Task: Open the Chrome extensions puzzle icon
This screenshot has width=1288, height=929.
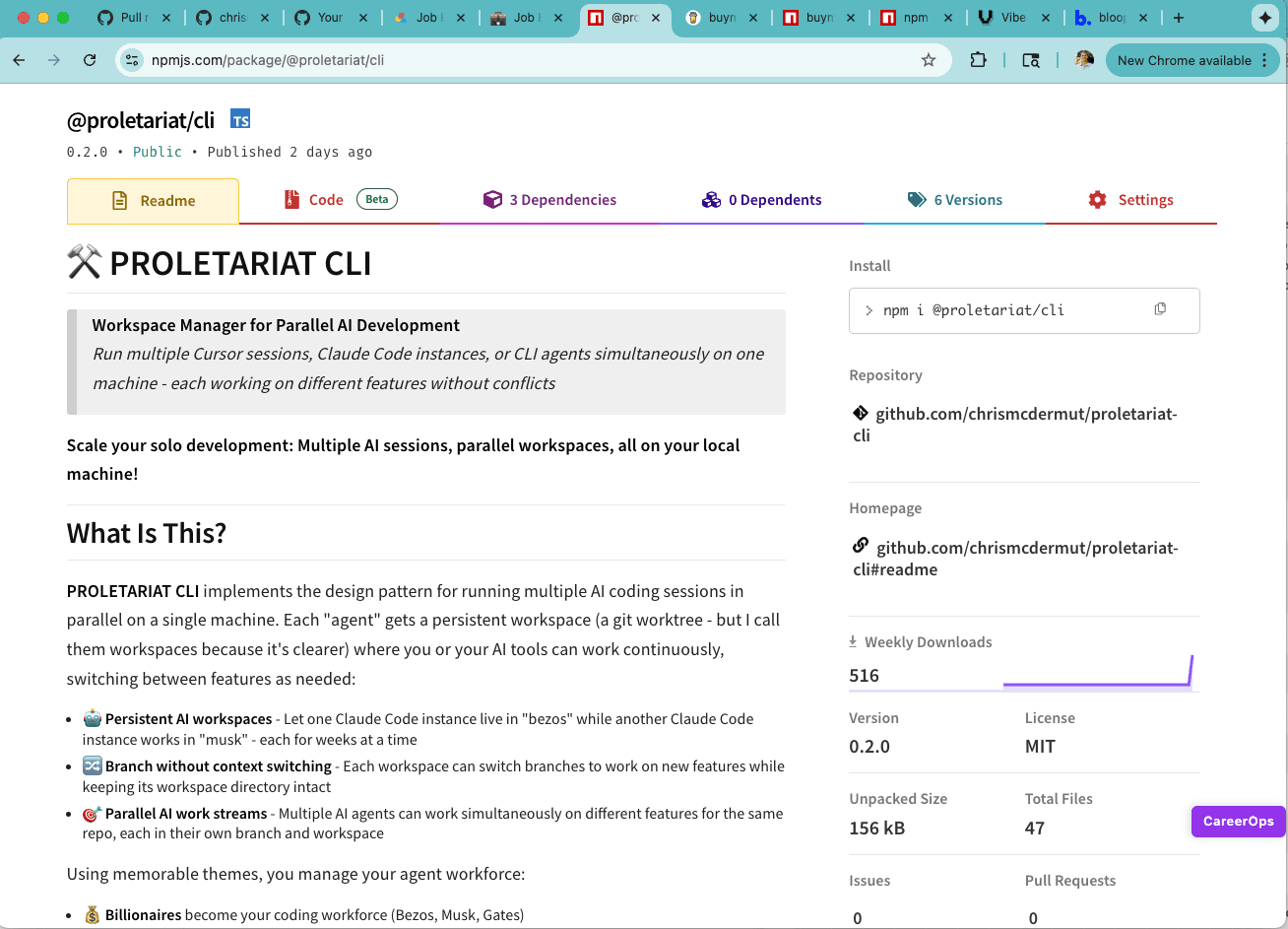Action: 978,60
